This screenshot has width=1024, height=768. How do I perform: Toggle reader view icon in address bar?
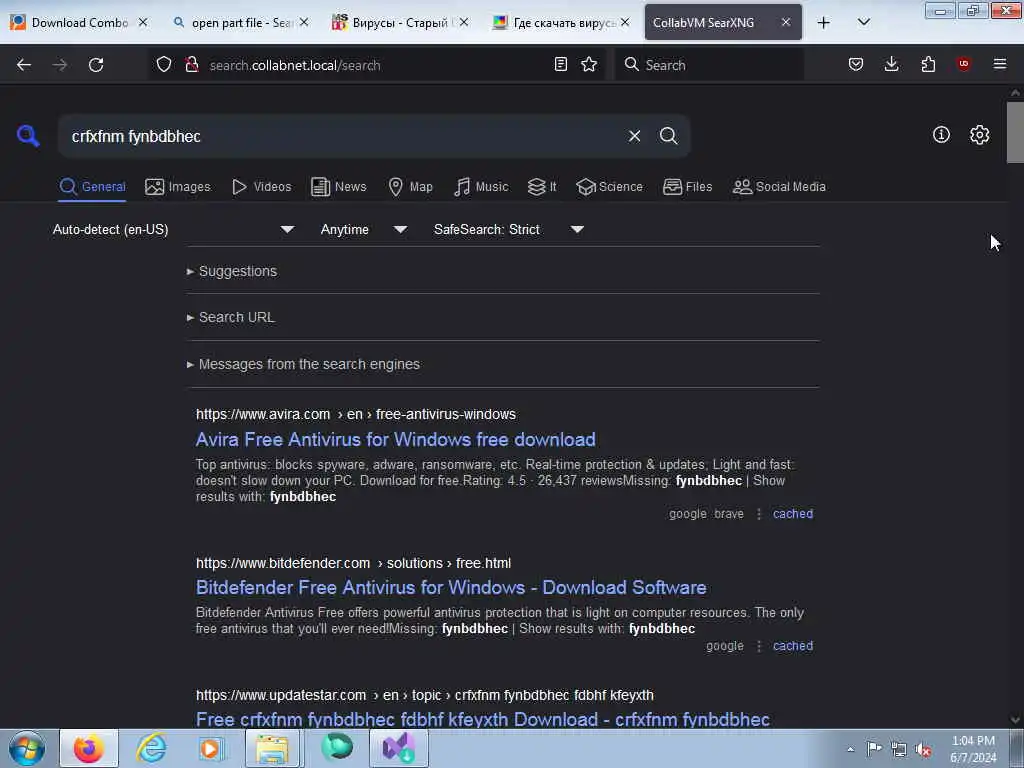click(x=560, y=64)
